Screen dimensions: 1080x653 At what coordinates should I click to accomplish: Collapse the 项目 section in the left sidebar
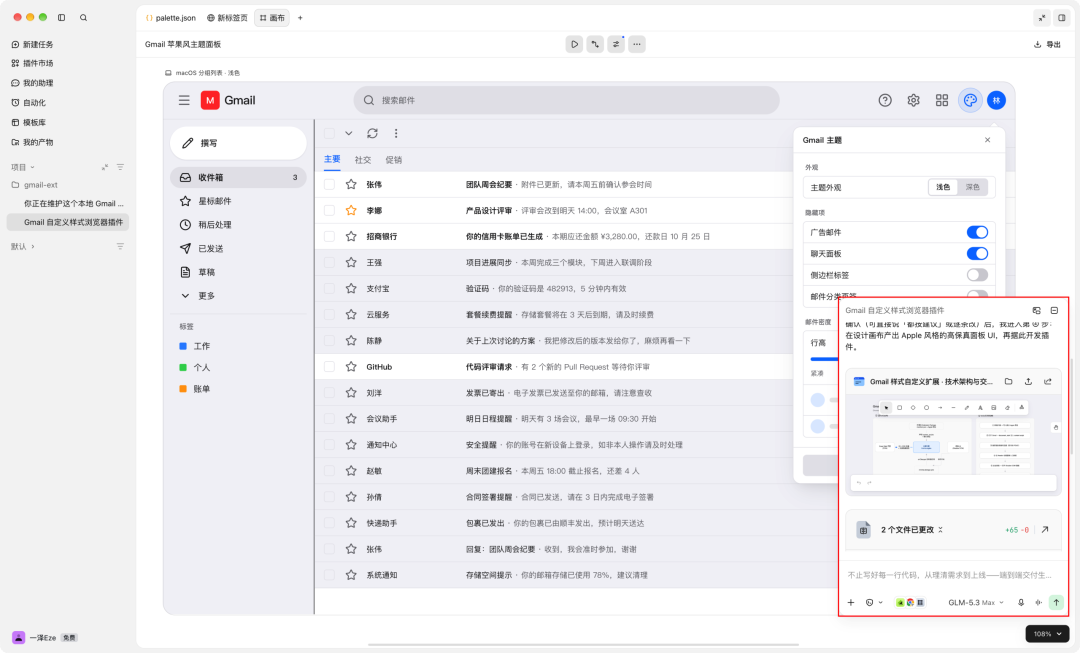click(x=23, y=167)
